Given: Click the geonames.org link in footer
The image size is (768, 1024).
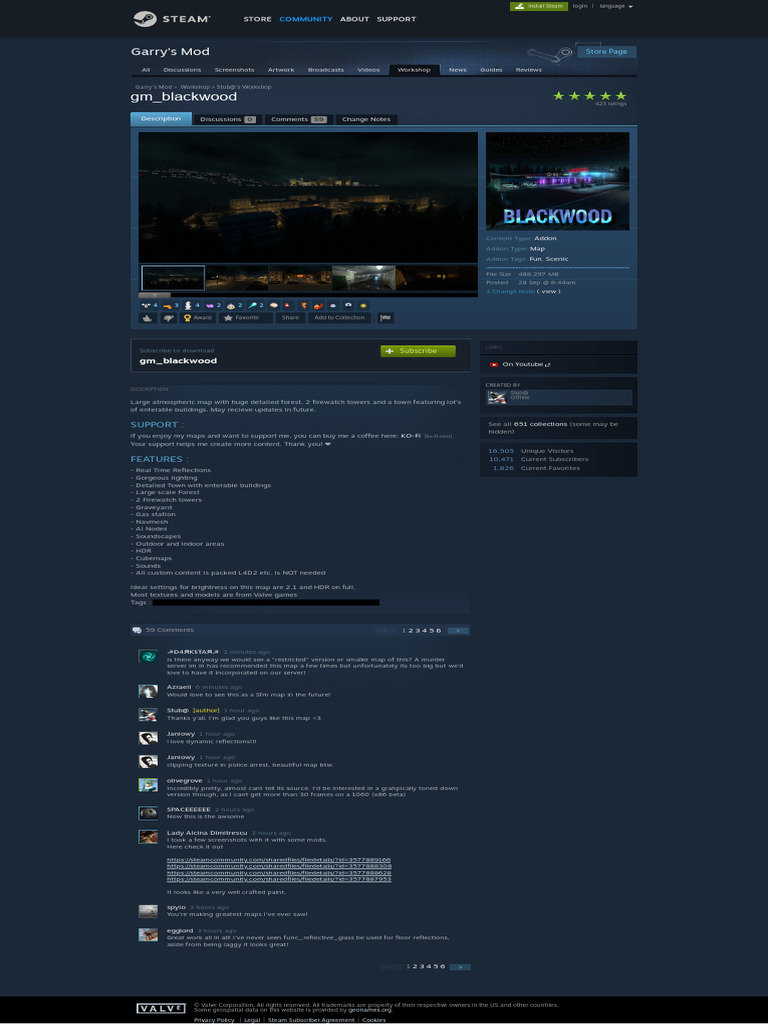Looking at the screenshot, I should tap(370, 1010).
